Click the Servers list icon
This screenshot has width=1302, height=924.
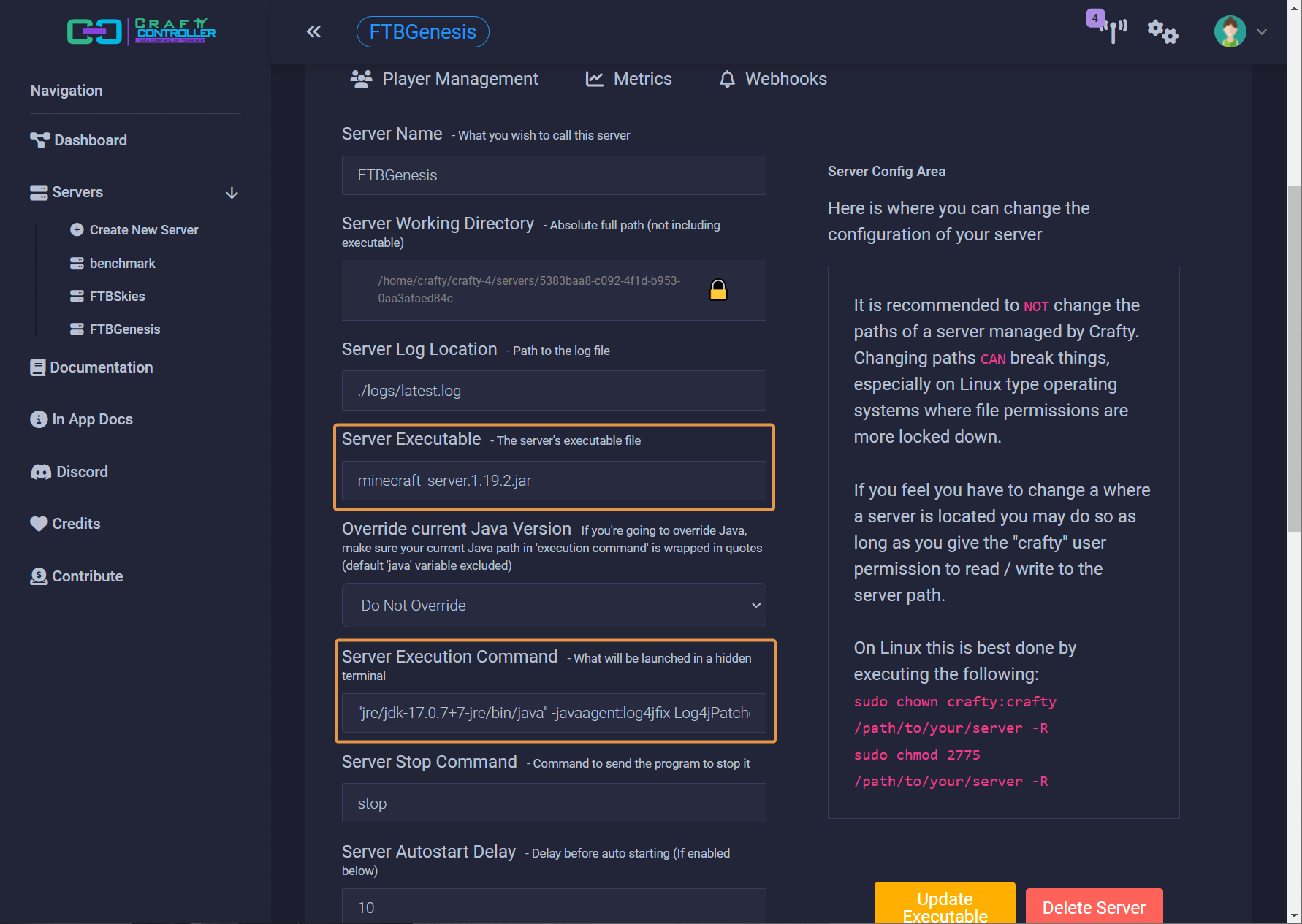coord(39,193)
